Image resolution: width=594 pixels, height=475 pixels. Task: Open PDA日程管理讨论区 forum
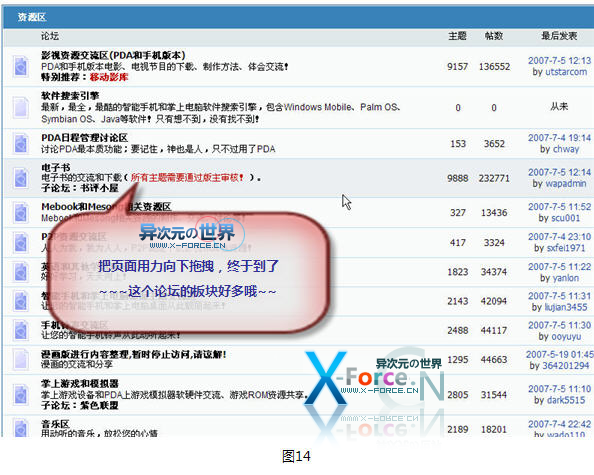(x=84, y=138)
